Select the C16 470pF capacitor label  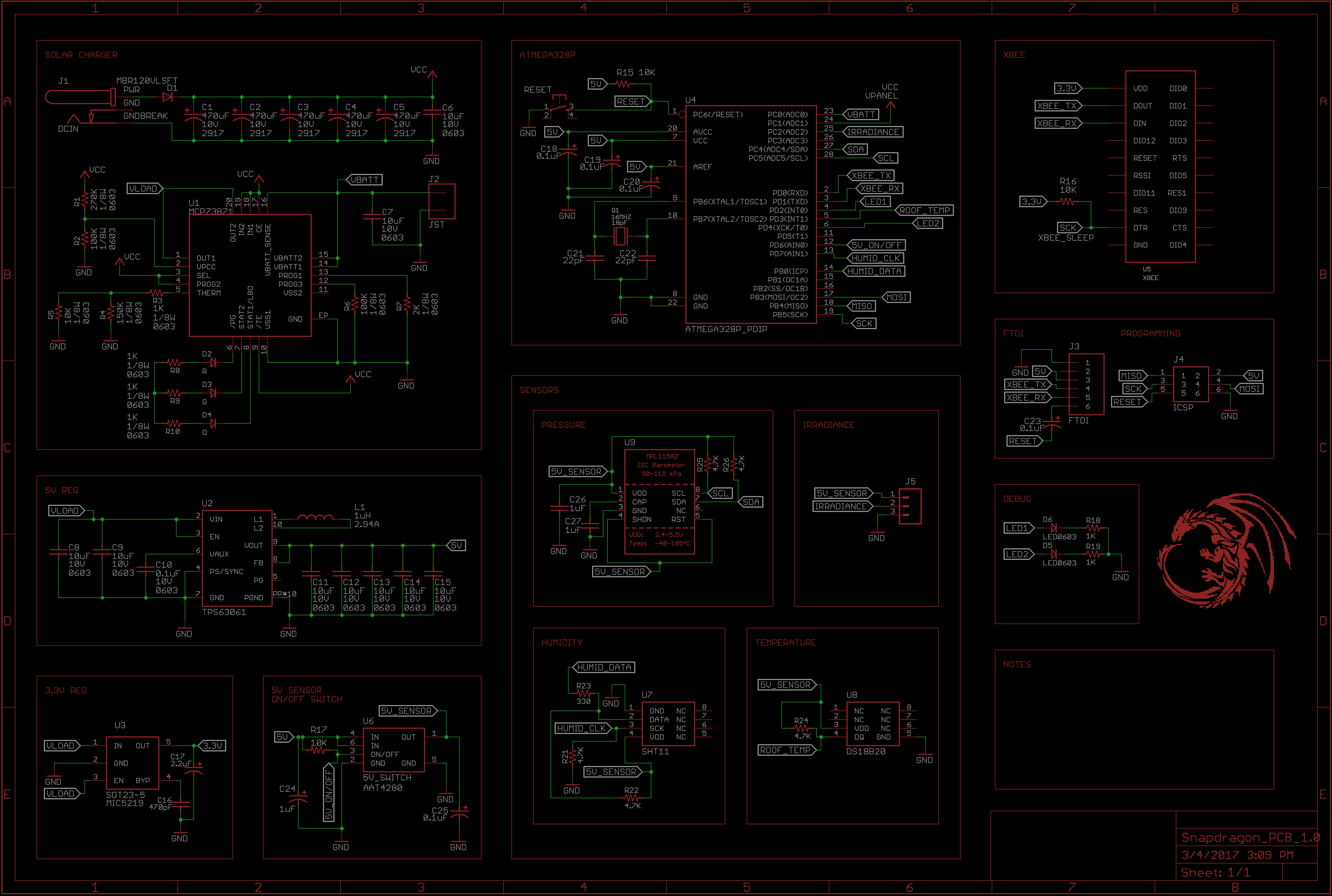click(x=160, y=803)
